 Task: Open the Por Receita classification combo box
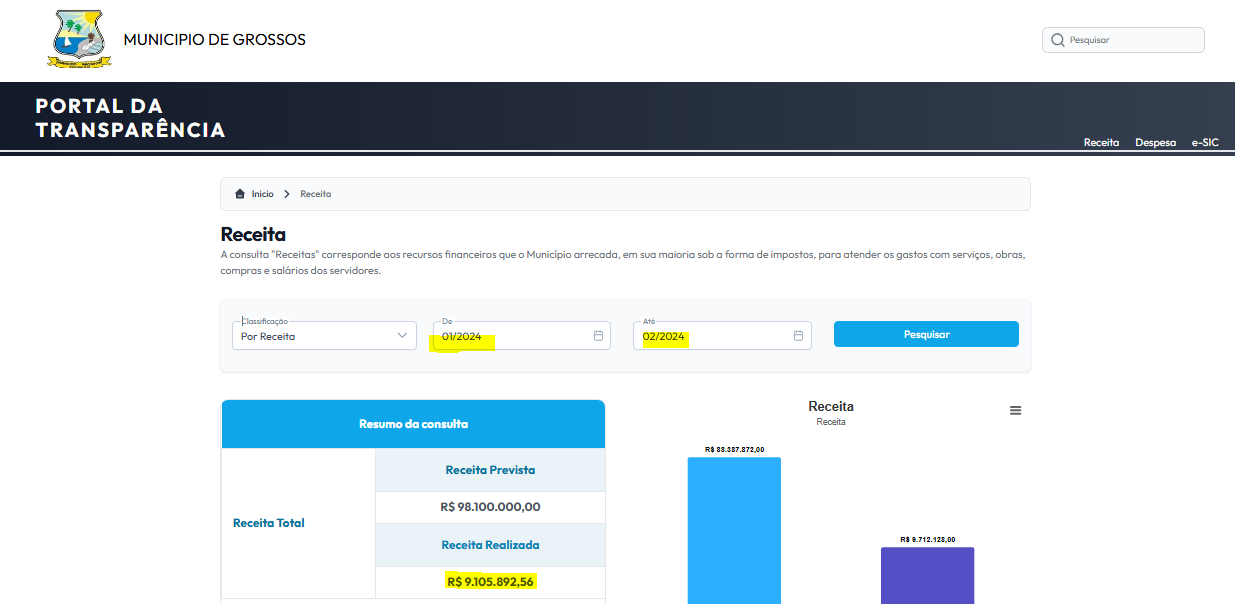[324, 335]
